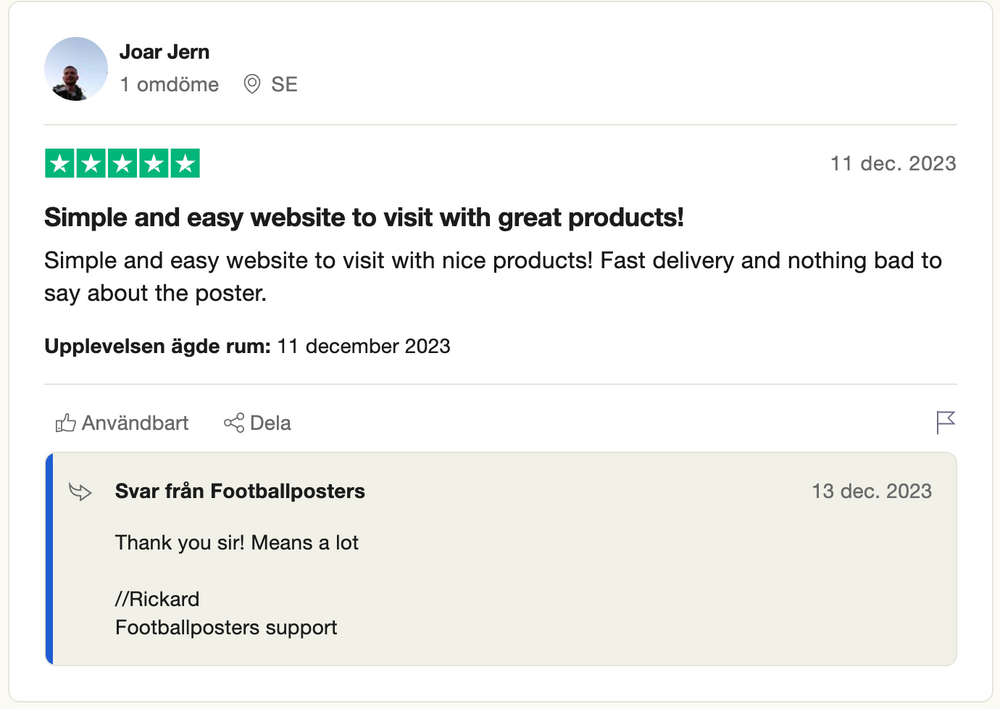1000x709 pixels.
Task: Click the reply date 13 dec. 2023
Action: click(x=871, y=491)
